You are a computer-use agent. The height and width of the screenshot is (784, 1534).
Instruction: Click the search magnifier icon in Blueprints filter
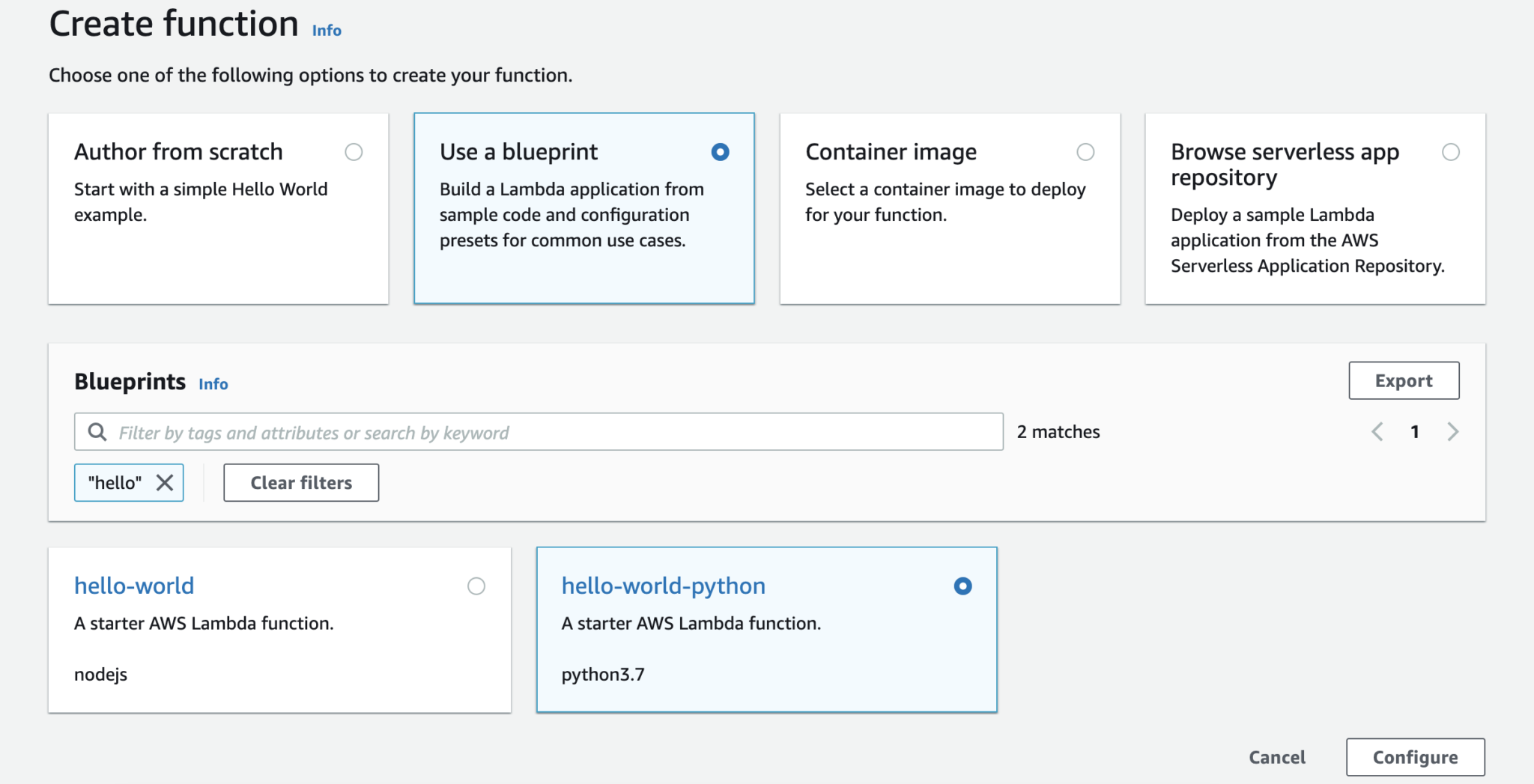(97, 431)
